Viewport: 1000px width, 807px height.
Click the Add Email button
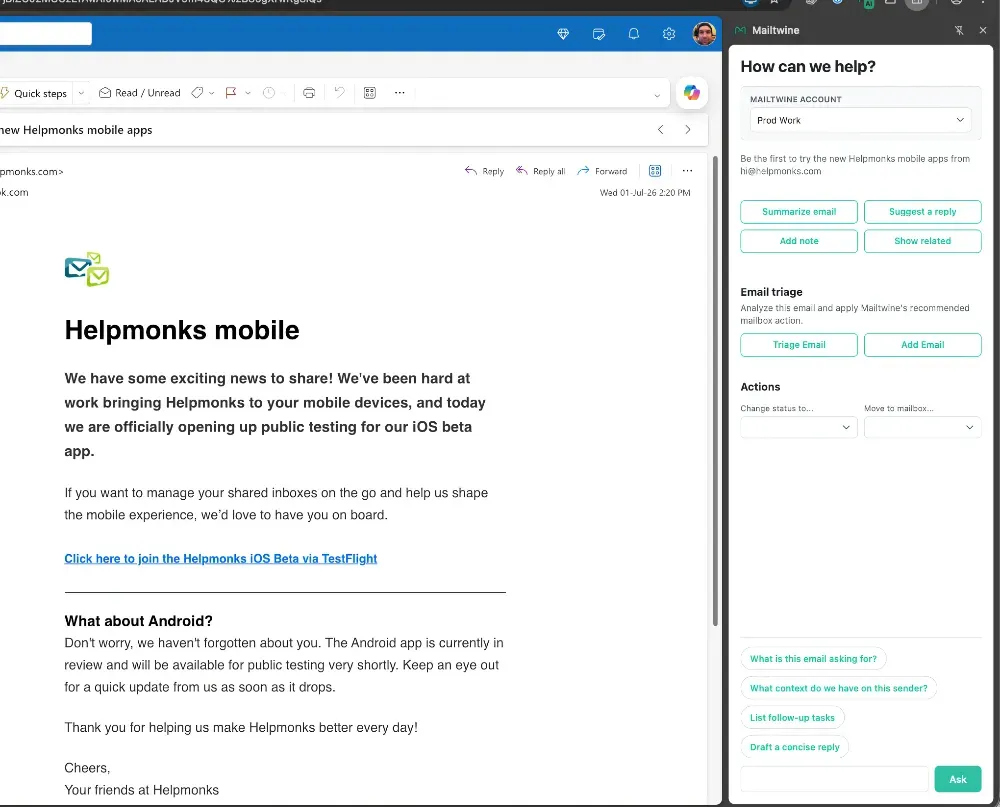pyautogui.click(x=922, y=344)
